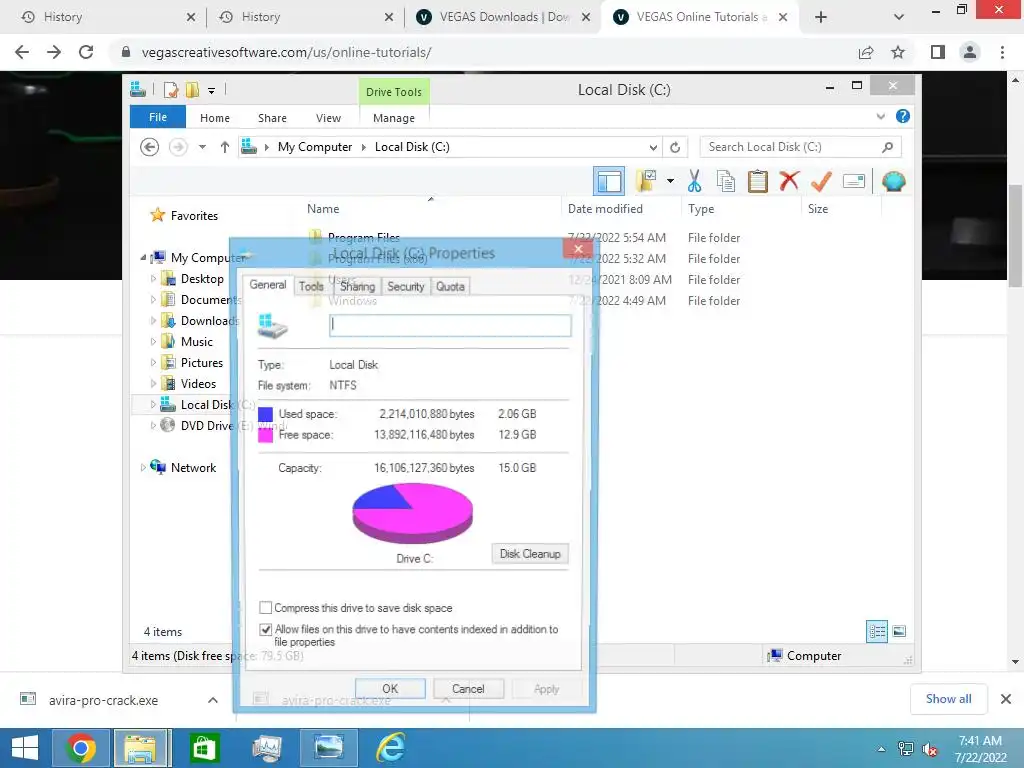This screenshot has width=1024, height=768.
Task: Open the customize quick access toolbar dropdown
Action: [212, 91]
